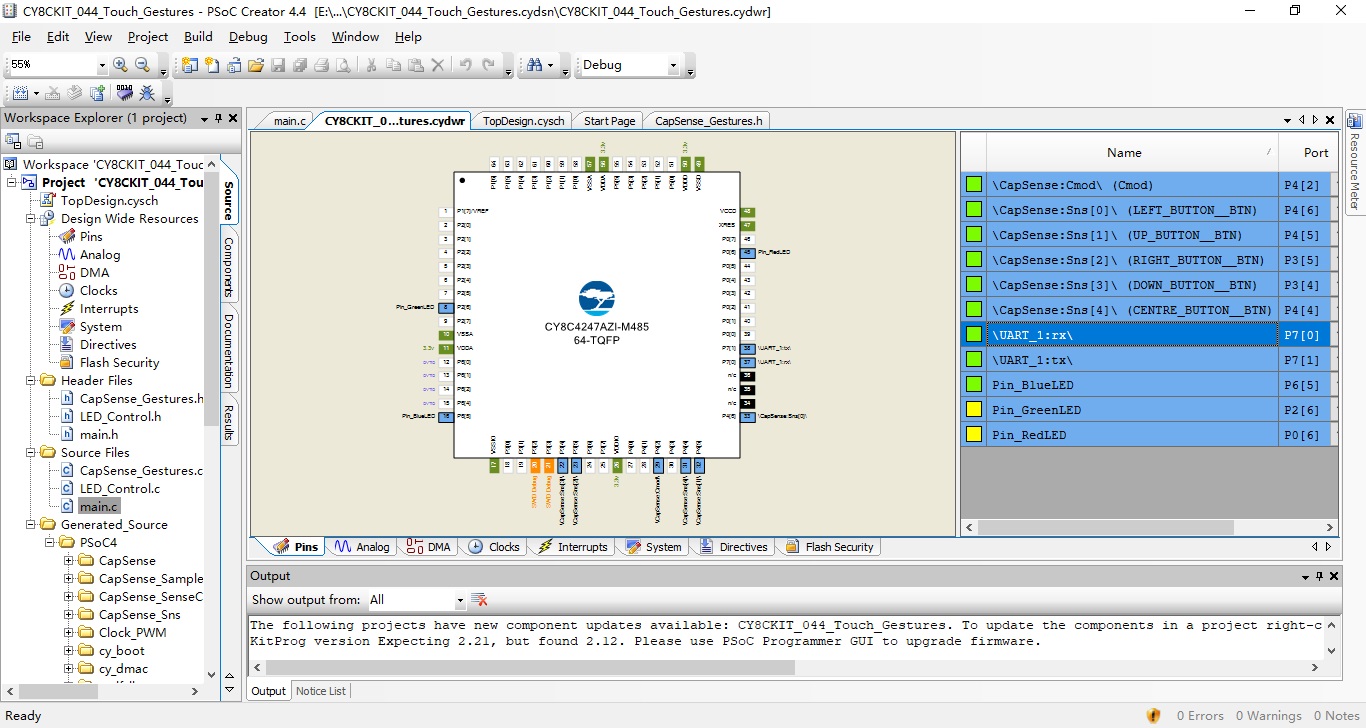Click the notification shield icon in status bar
1366x728 pixels.
[1154, 716]
